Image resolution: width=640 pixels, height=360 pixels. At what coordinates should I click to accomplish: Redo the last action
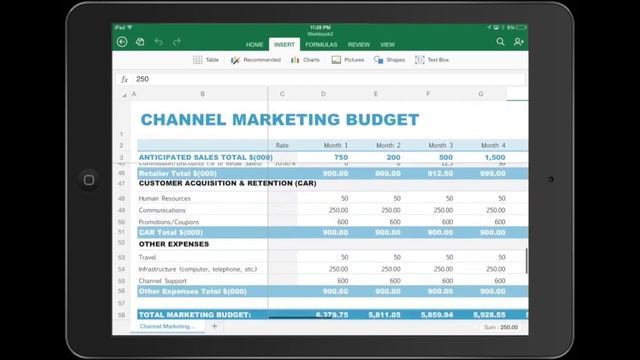pyautogui.click(x=177, y=42)
